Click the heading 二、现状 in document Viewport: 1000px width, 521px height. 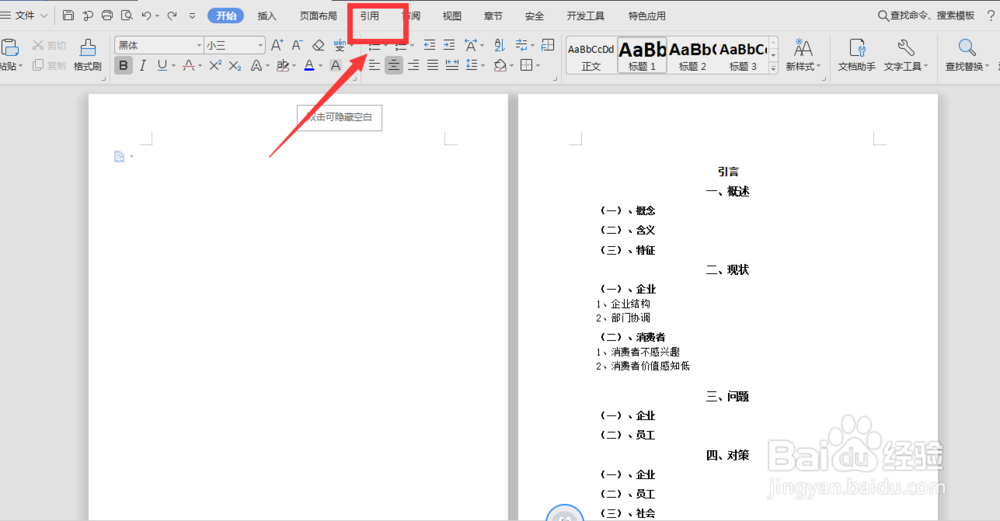coord(727,270)
